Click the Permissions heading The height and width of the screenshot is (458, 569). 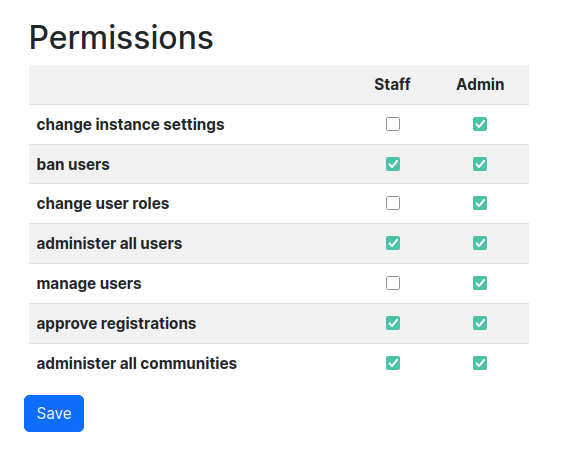121,37
